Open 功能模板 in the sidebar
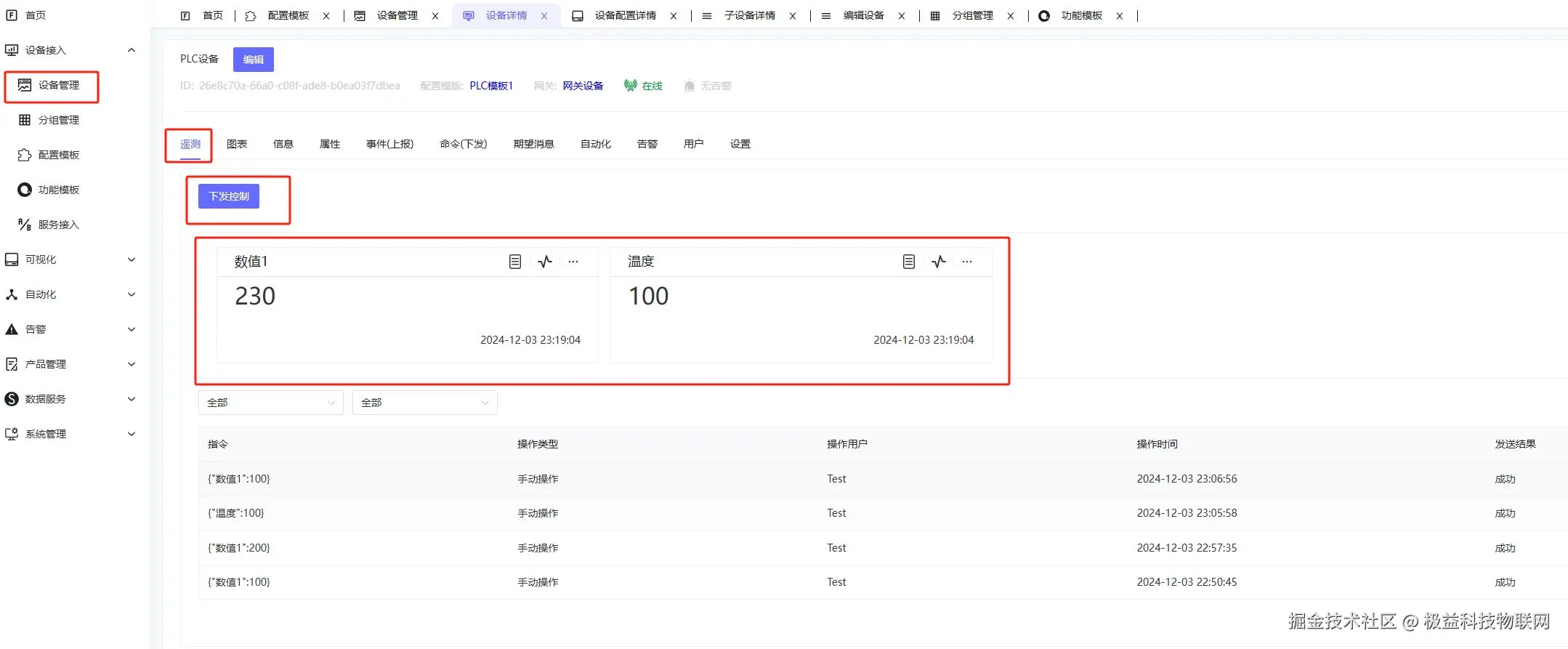The image size is (1568, 649). (58, 190)
